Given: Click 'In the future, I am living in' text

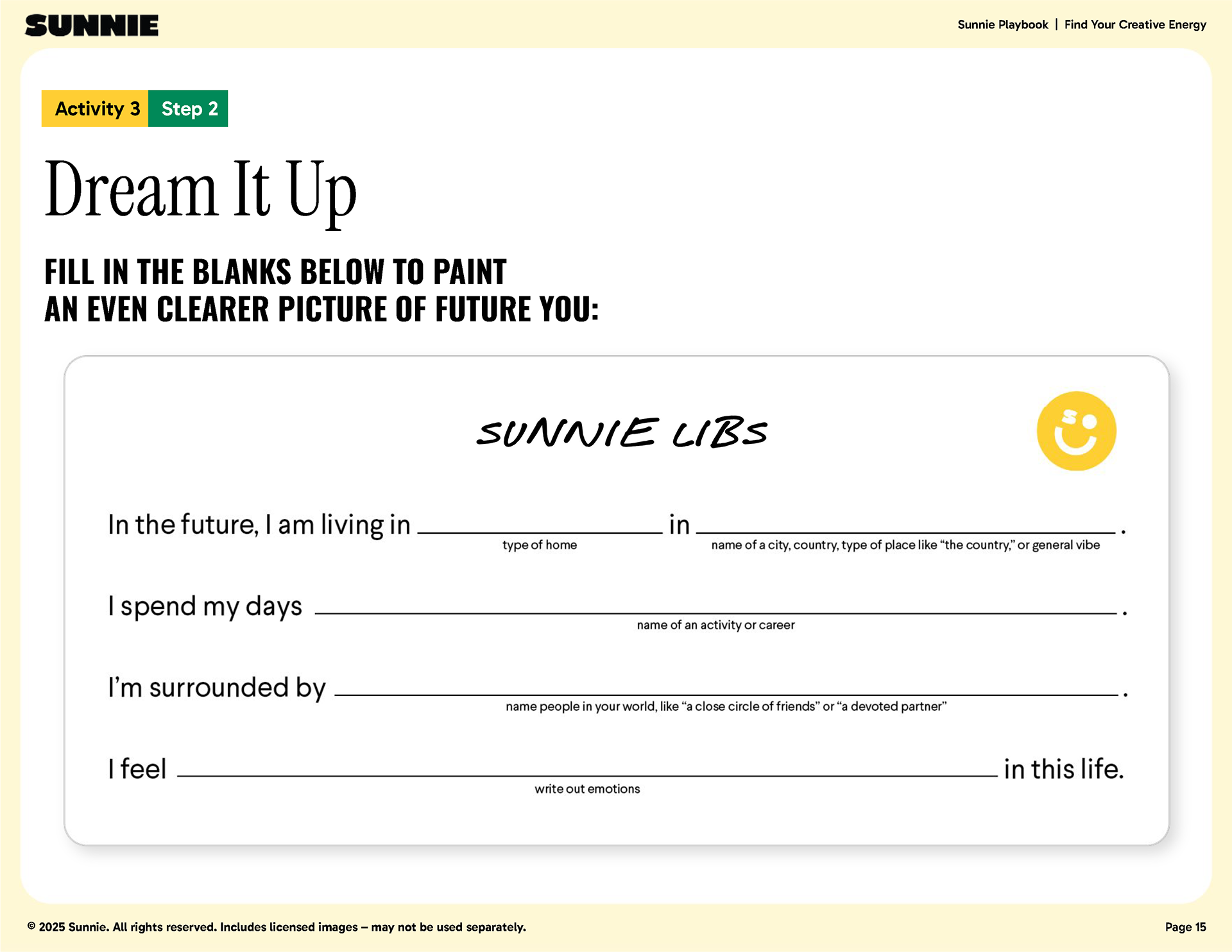Looking at the screenshot, I should tap(259, 525).
